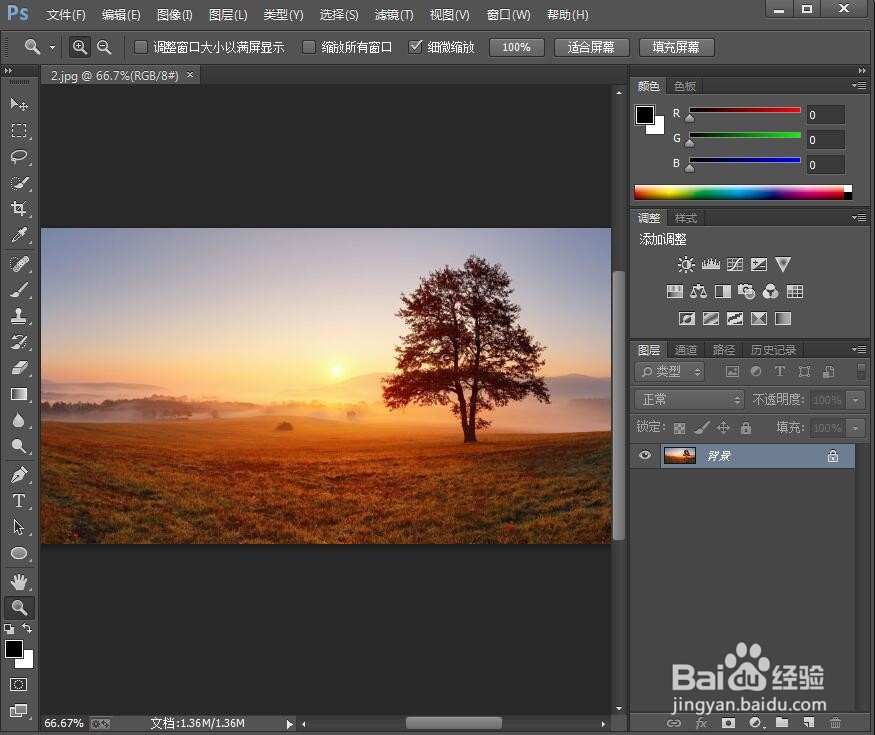Image resolution: width=875 pixels, height=735 pixels.
Task: Select the Dodge tool
Action: tap(19, 446)
